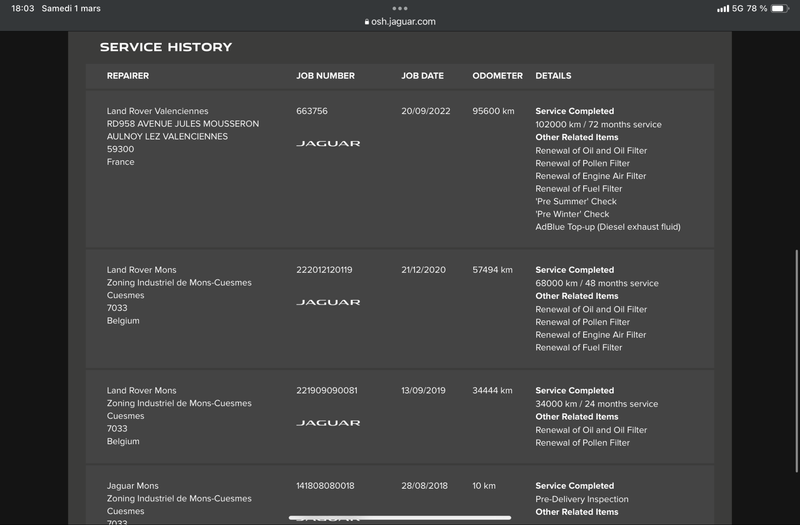Select Renewal of Engine Air Filter in 57494 km row
Image resolution: width=800 pixels, height=525 pixels.
[x=590, y=335]
